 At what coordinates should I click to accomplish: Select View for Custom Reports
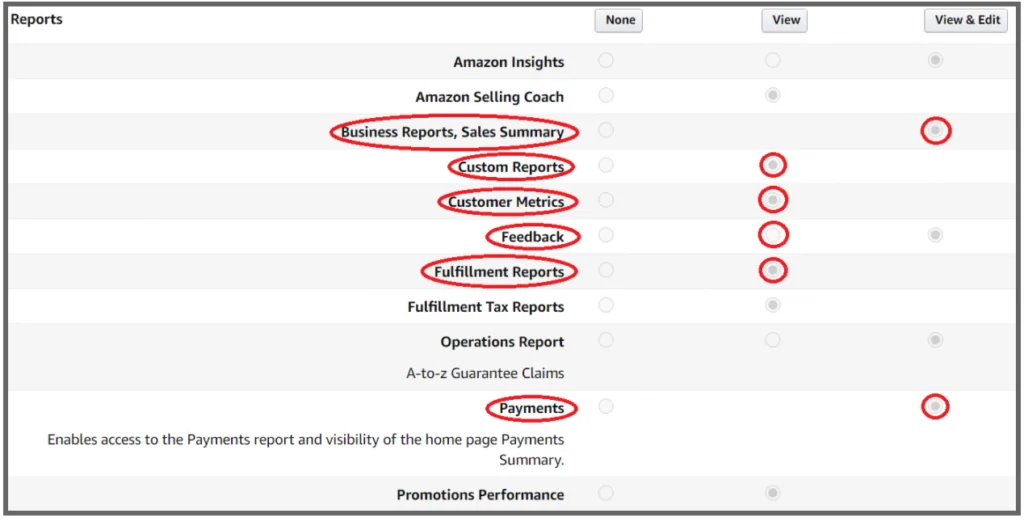pyautogui.click(x=773, y=165)
